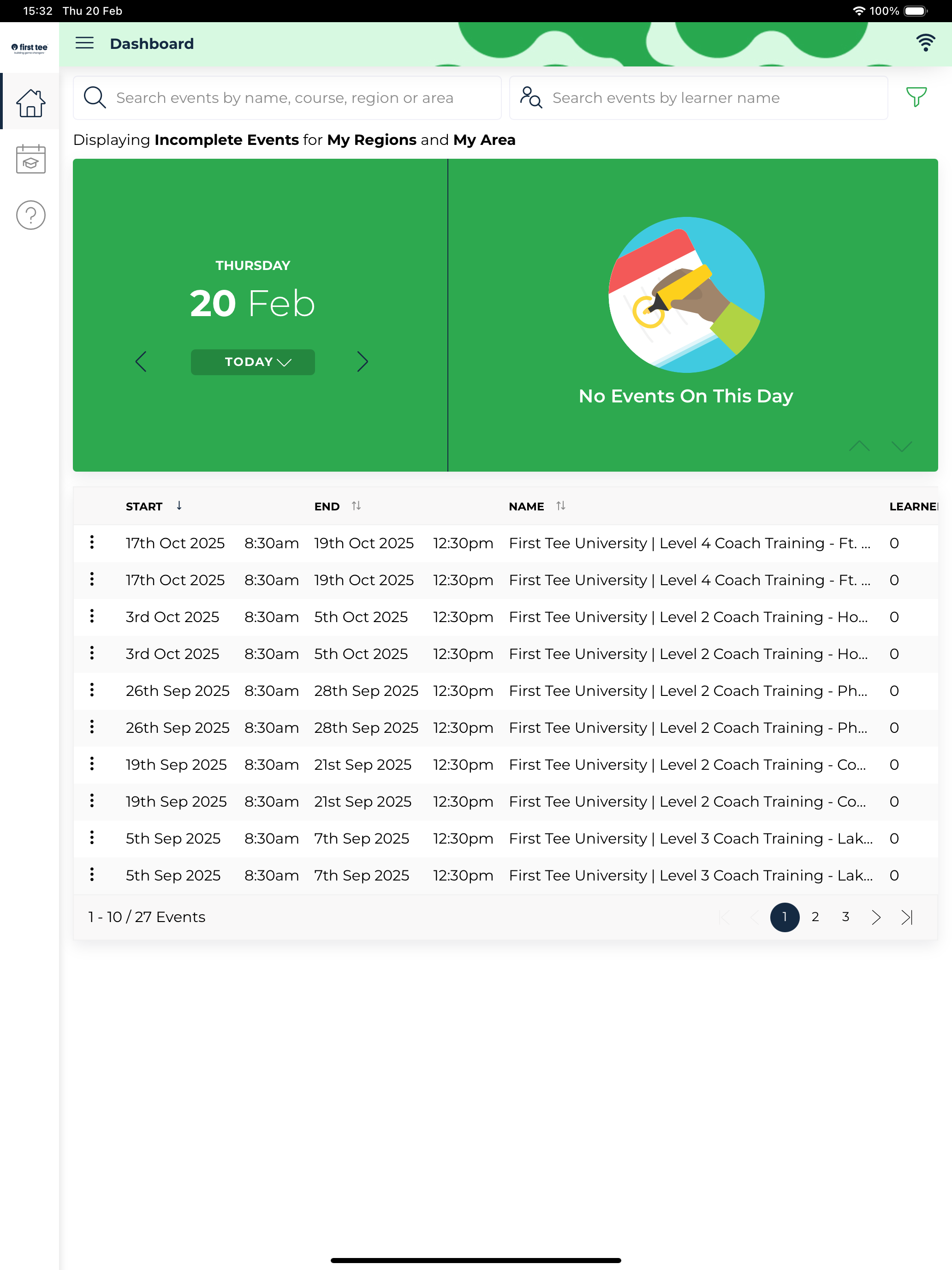952x1270 pixels.
Task: Open first Level 2 Coach Training - Ho... event
Action: [688, 617]
